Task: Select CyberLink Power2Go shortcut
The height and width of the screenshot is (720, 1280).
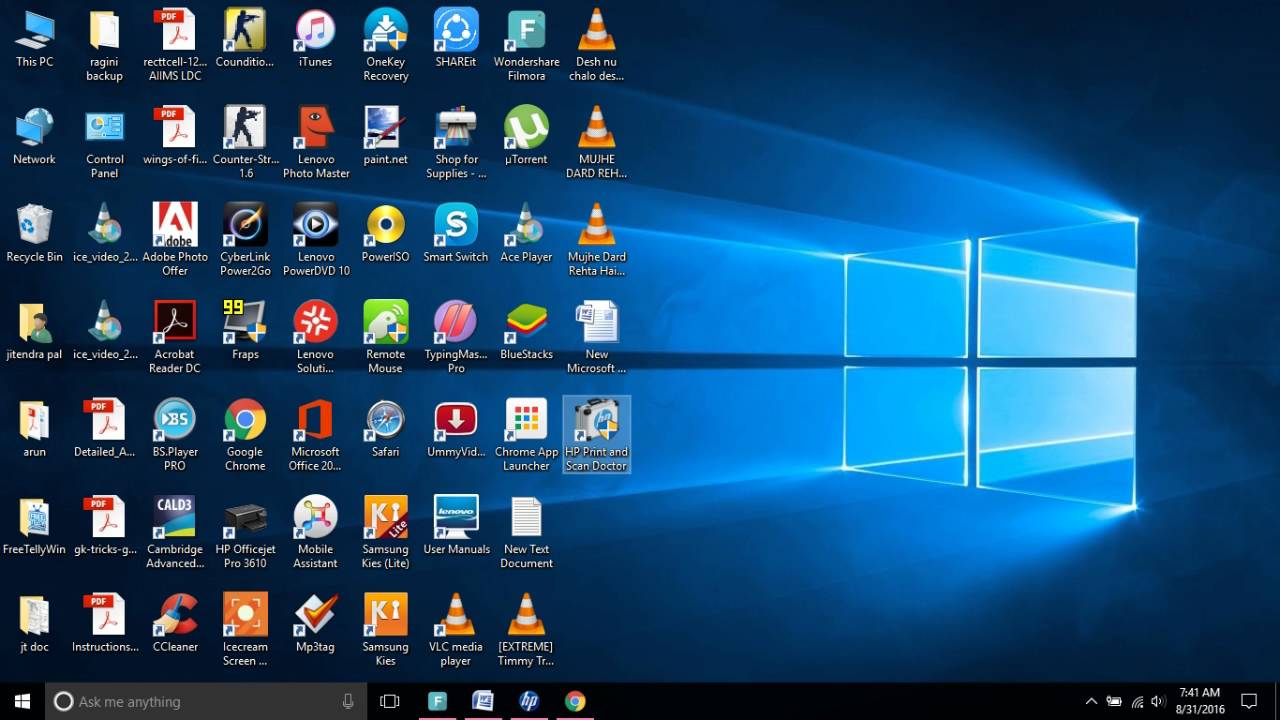Action: point(245,240)
